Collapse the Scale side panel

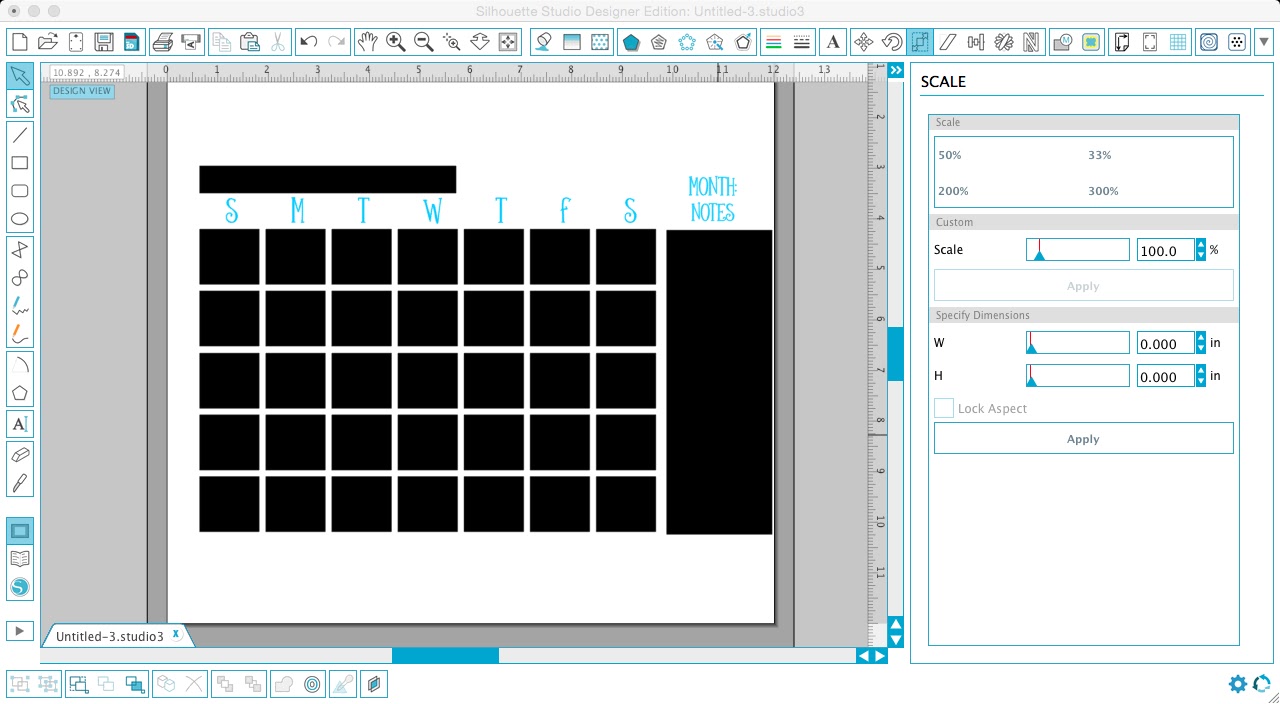point(896,70)
